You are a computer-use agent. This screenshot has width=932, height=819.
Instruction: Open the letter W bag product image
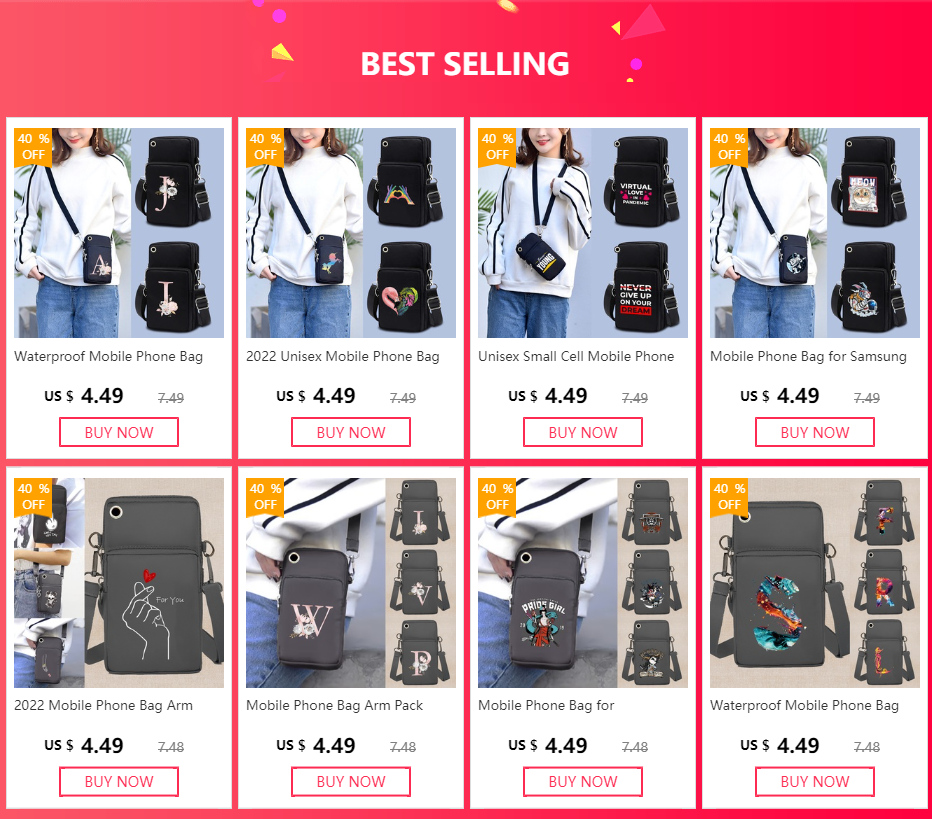(x=351, y=583)
